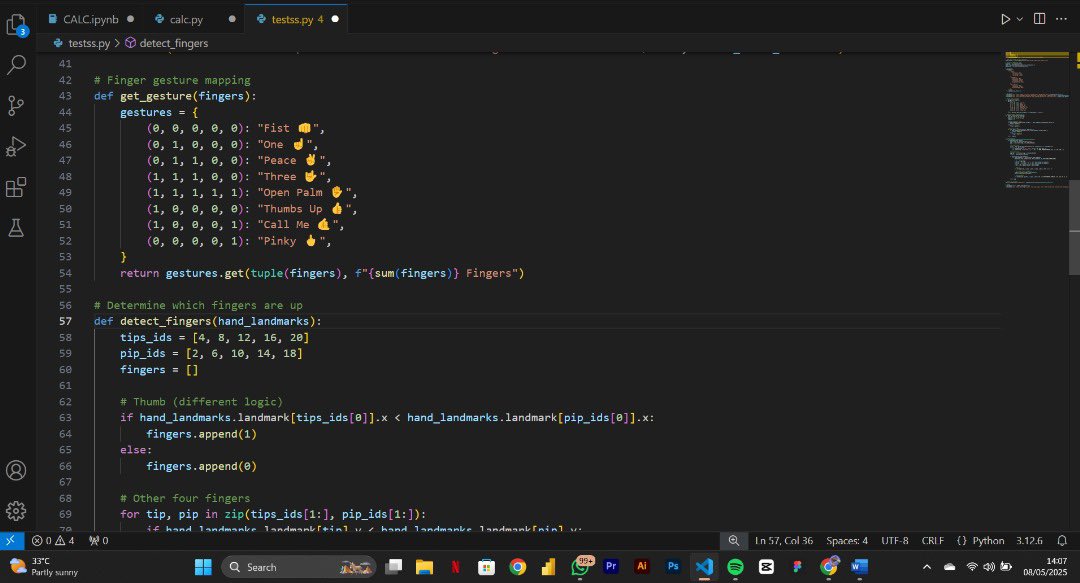Change the UTF-8 file encoding
This screenshot has height=583, width=1080.
click(895, 540)
